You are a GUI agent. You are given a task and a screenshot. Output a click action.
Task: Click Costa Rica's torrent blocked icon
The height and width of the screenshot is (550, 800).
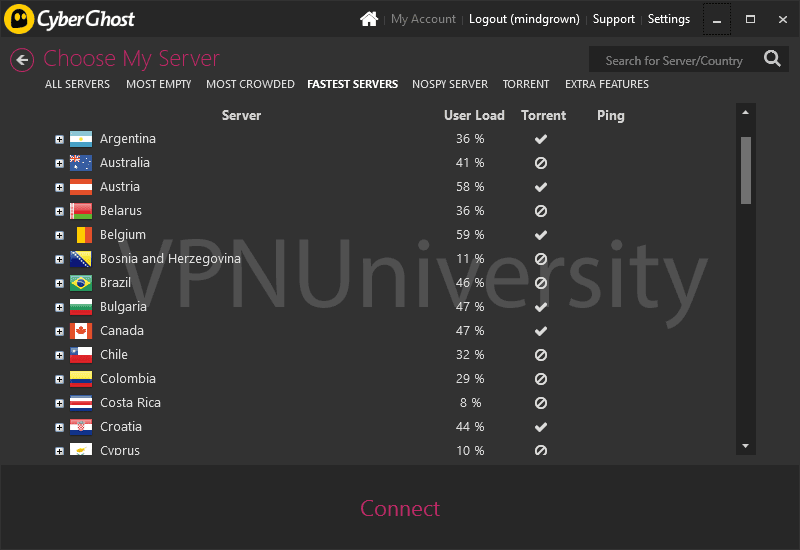click(x=541, y=403)
